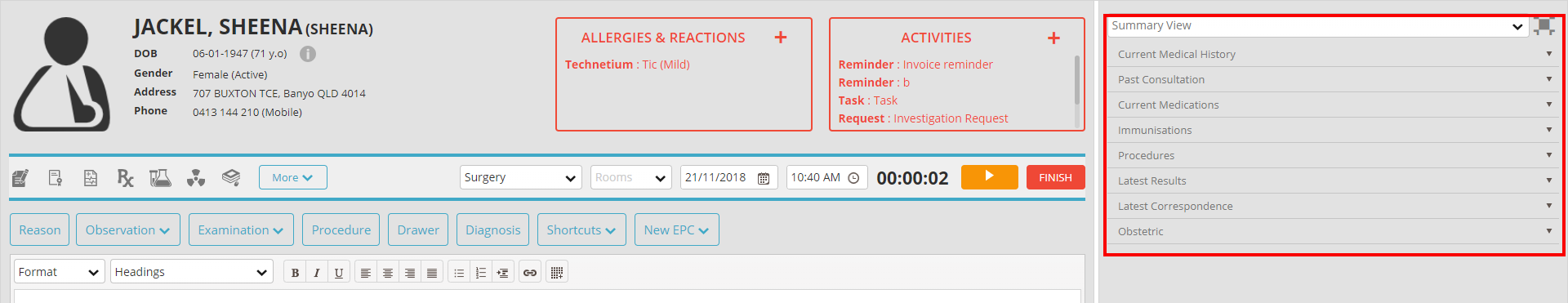Open the Summary View dropdown
The image size is (1568, 303).
[1317, 26]
